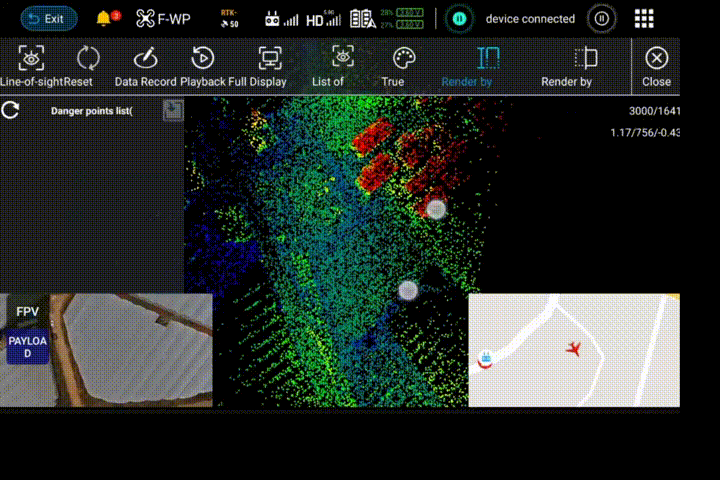
Task: Click the 3000/1641 point count readout
Action: point(654,111)
